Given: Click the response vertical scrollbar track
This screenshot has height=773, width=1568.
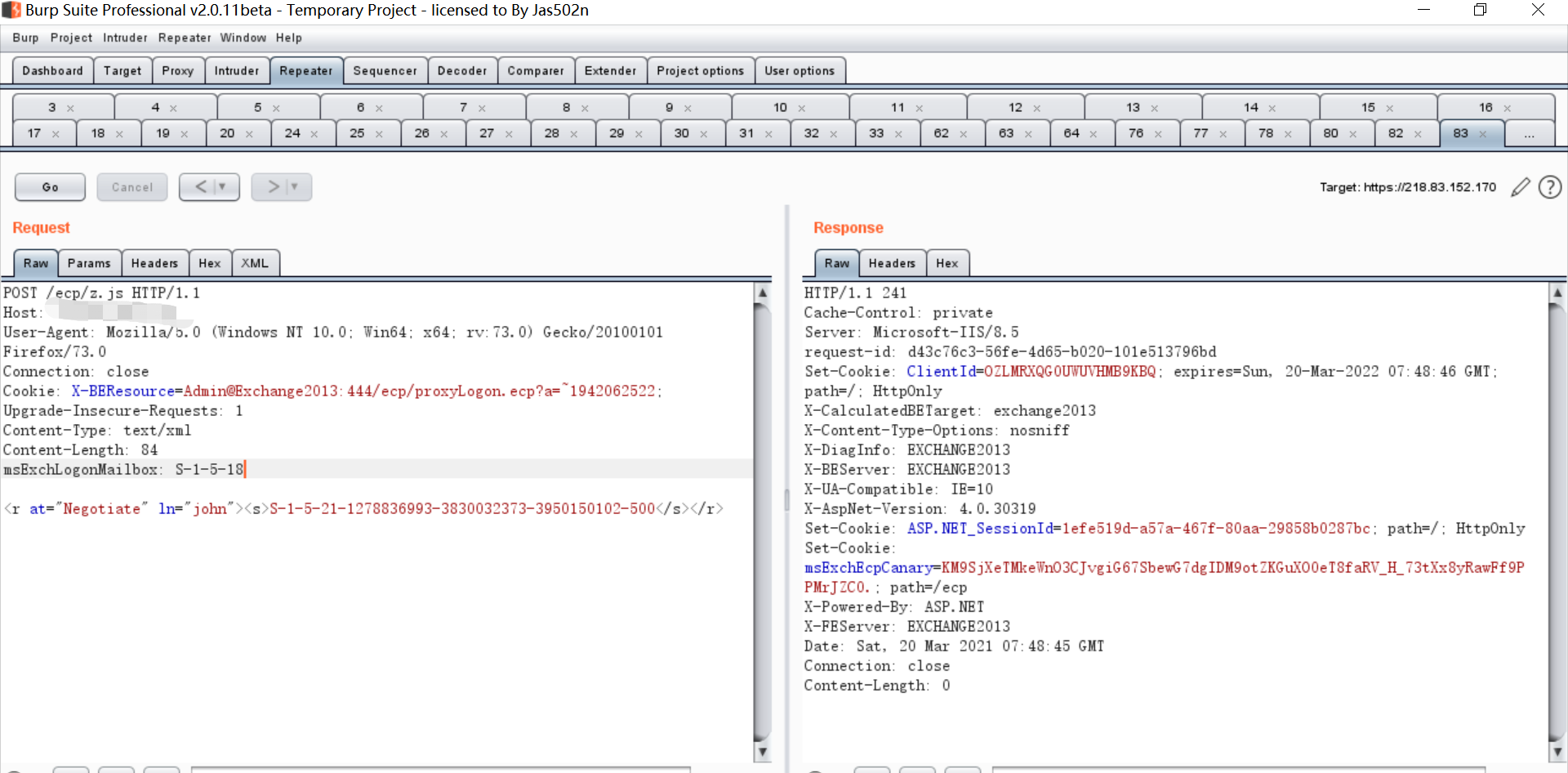Looking at the screenshot, I should click(x=1557, y=523).
